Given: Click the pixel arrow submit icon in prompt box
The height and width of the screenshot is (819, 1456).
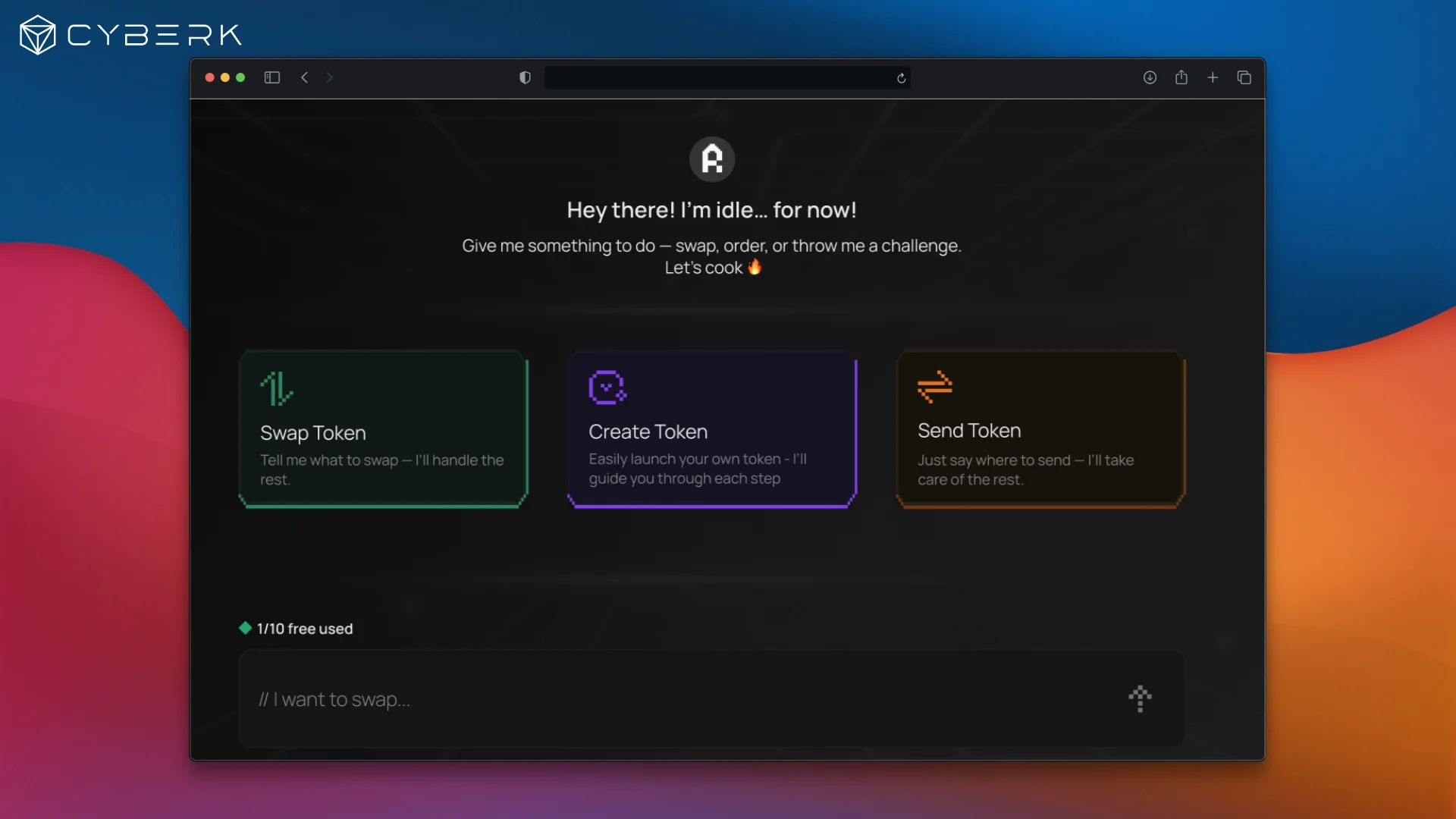Looking at the screenshot, I should 1141,698.
